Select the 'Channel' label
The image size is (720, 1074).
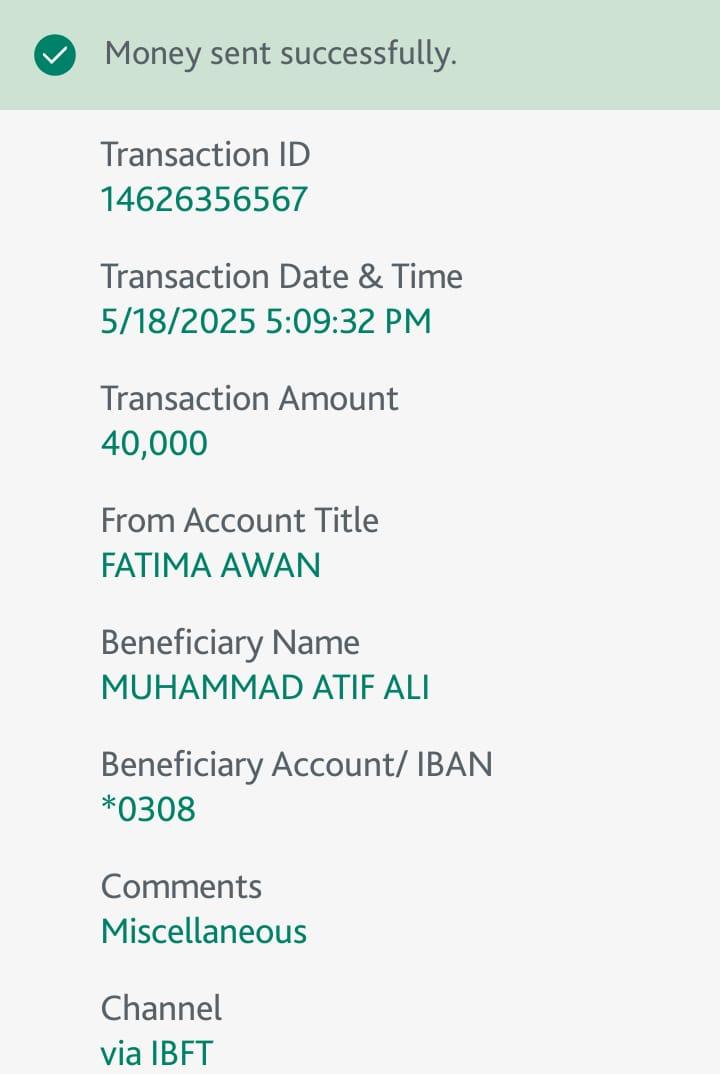161,1009
